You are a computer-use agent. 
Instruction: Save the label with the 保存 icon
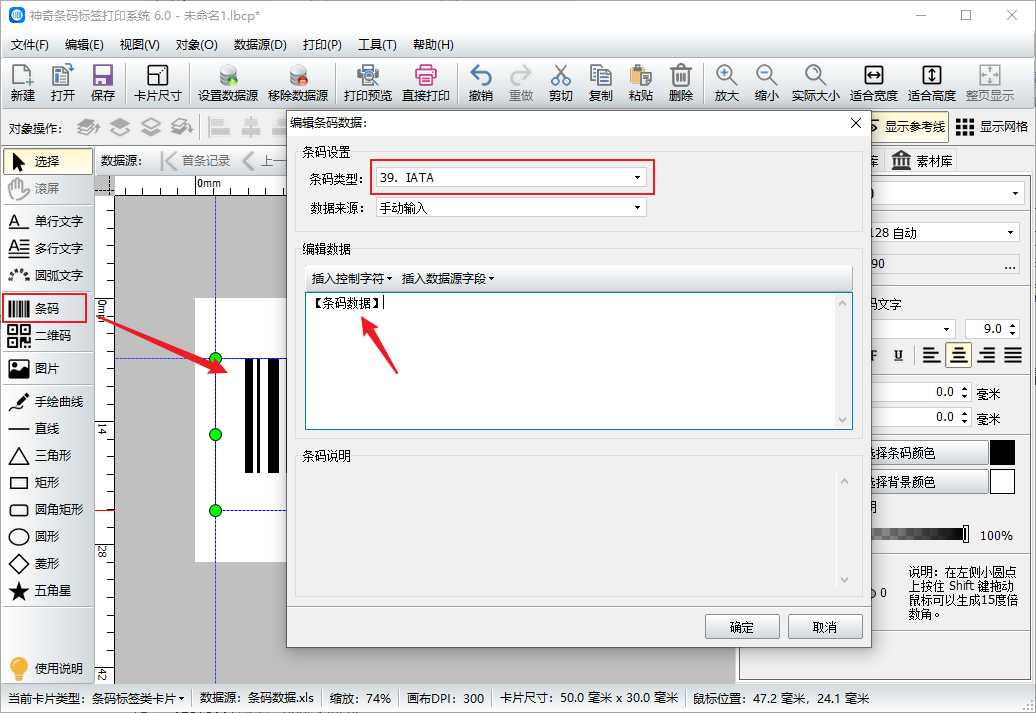(103, 83)
